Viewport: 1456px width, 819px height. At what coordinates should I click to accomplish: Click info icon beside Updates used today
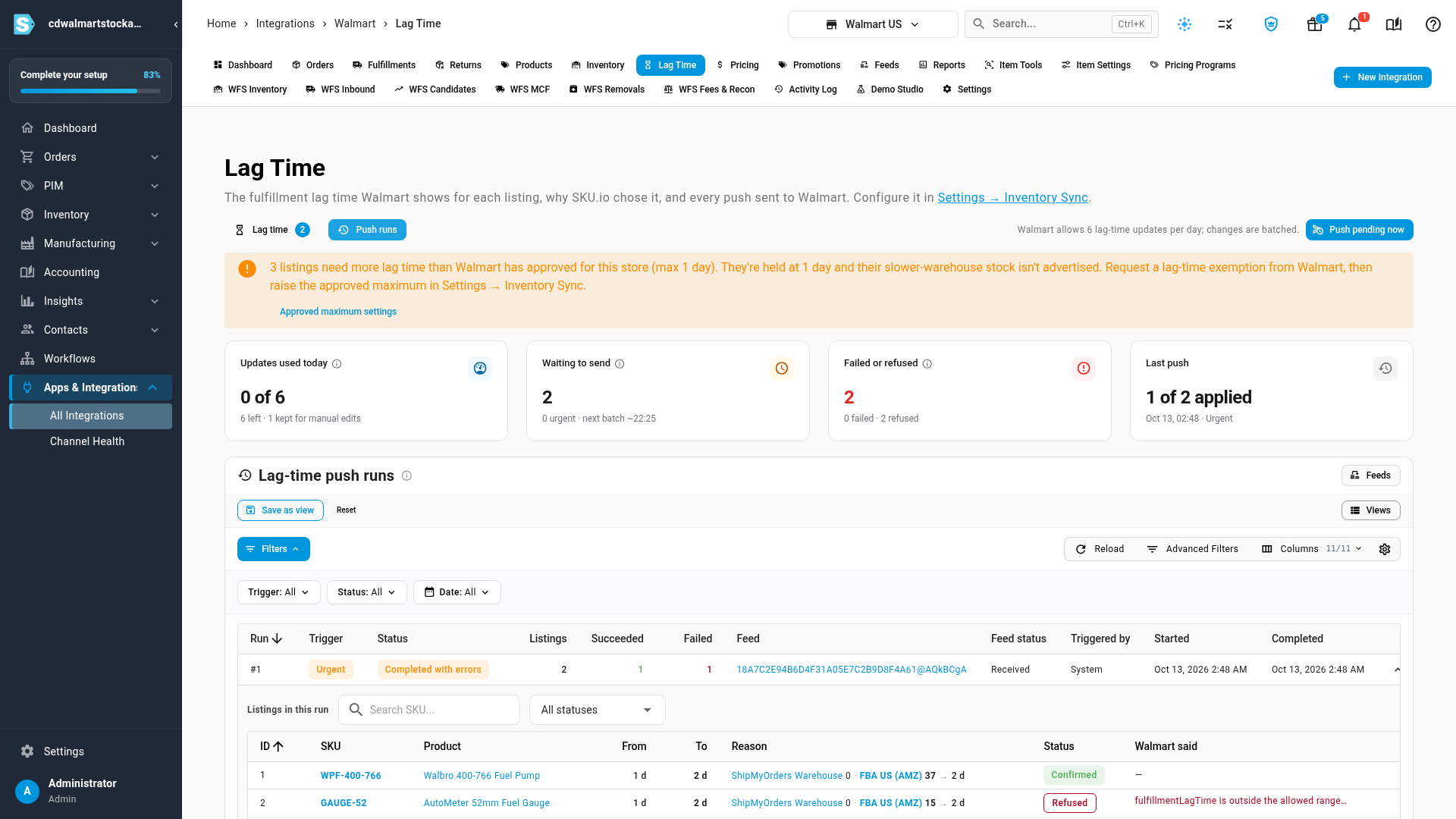(x=337, y=364)
